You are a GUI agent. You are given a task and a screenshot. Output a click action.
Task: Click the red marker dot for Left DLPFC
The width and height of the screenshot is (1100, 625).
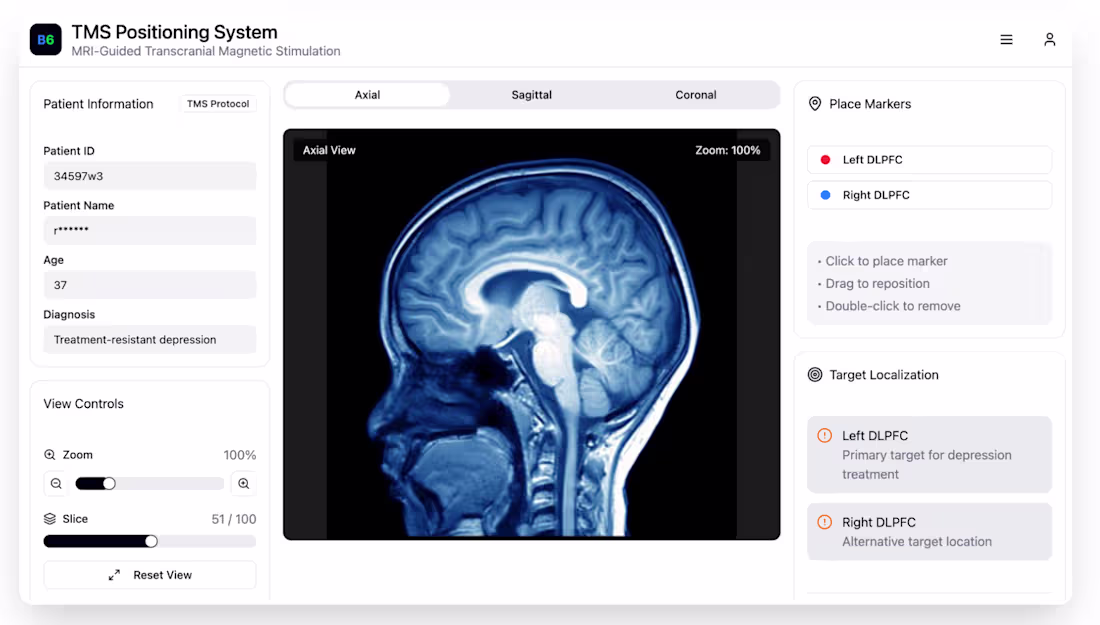(825, 159)
